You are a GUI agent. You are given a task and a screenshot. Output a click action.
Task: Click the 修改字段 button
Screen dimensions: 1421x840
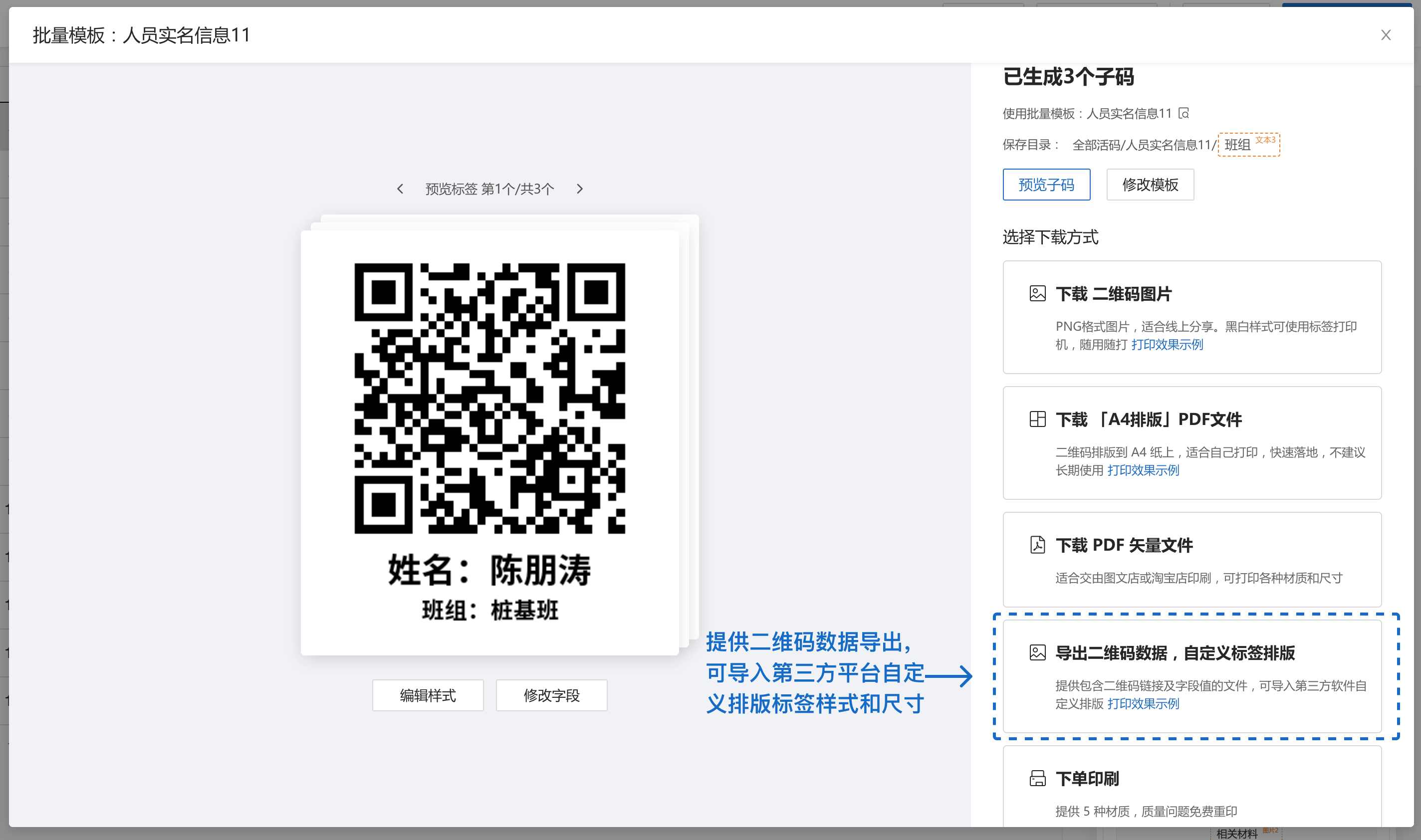pos(551,695)
